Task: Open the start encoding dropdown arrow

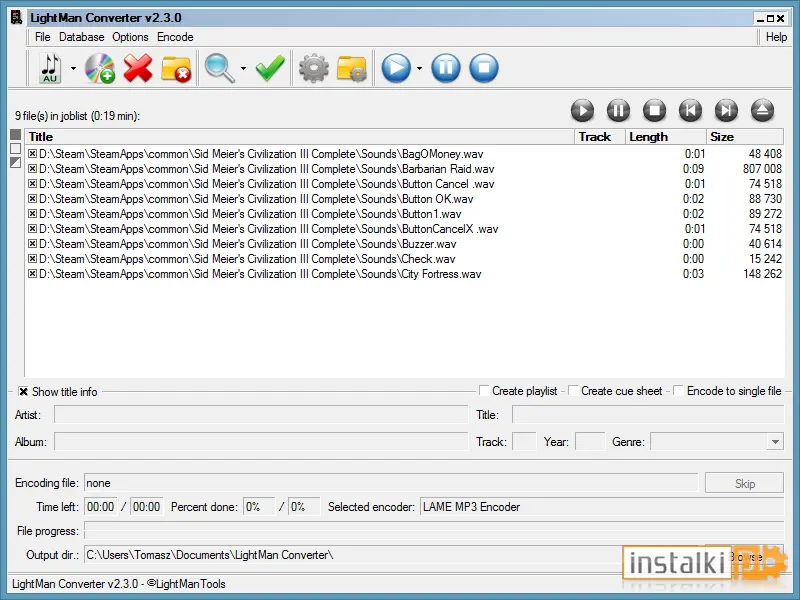Action: coord(419,68)
